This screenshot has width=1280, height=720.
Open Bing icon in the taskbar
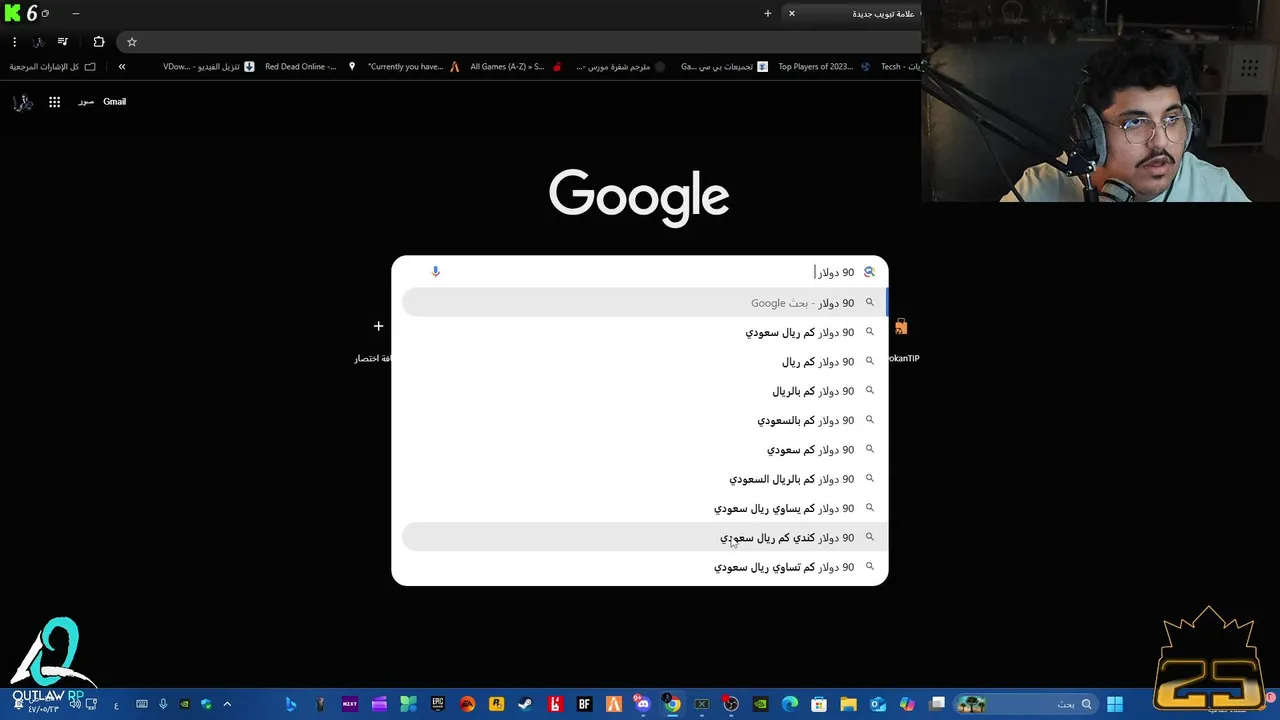290,704
